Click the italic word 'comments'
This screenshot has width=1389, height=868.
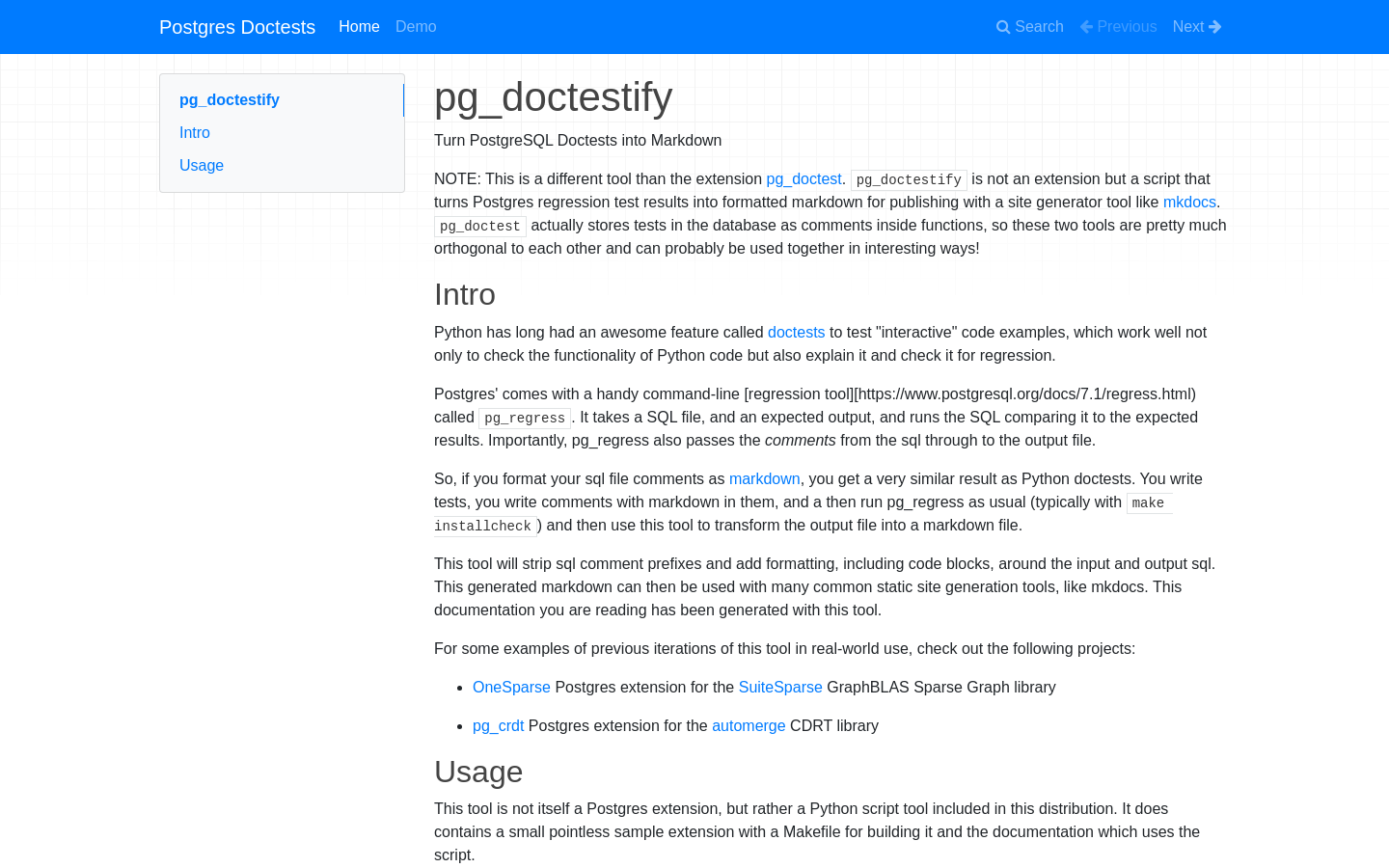coord(801,441)
